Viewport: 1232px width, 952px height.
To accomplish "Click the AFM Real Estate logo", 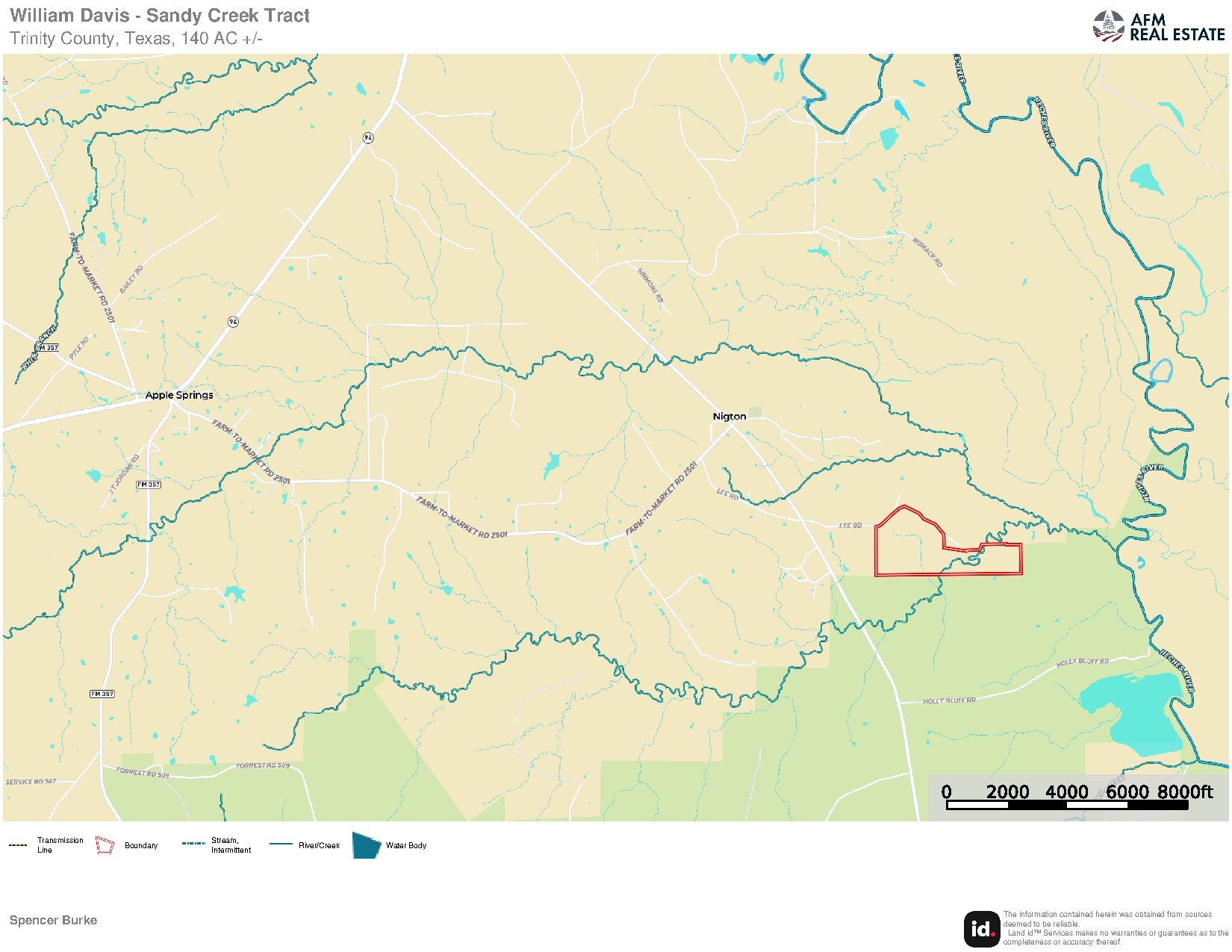I will [x=1159, y=27].
